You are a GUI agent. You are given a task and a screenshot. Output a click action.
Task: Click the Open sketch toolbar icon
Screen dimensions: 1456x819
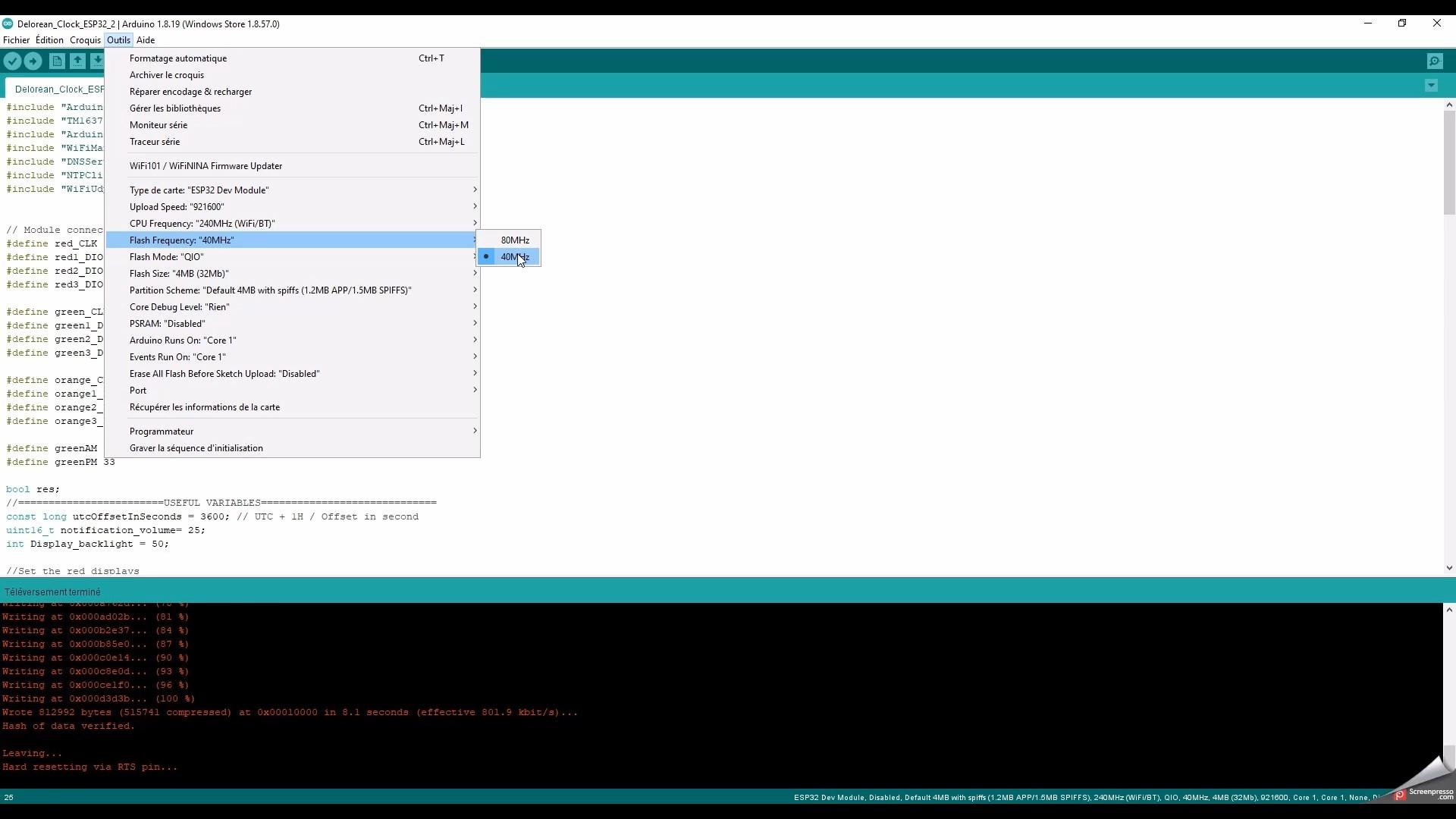(x=78, y=61)
